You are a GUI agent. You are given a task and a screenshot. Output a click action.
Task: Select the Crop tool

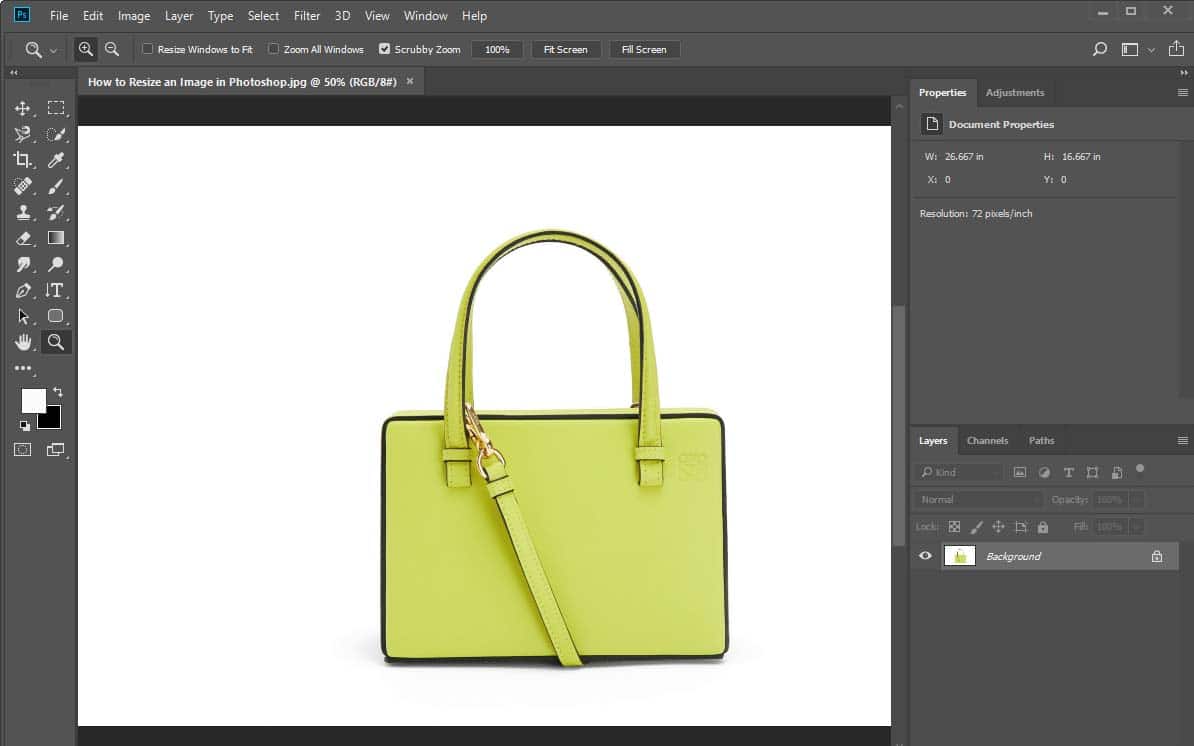click(x=22, y=160)
